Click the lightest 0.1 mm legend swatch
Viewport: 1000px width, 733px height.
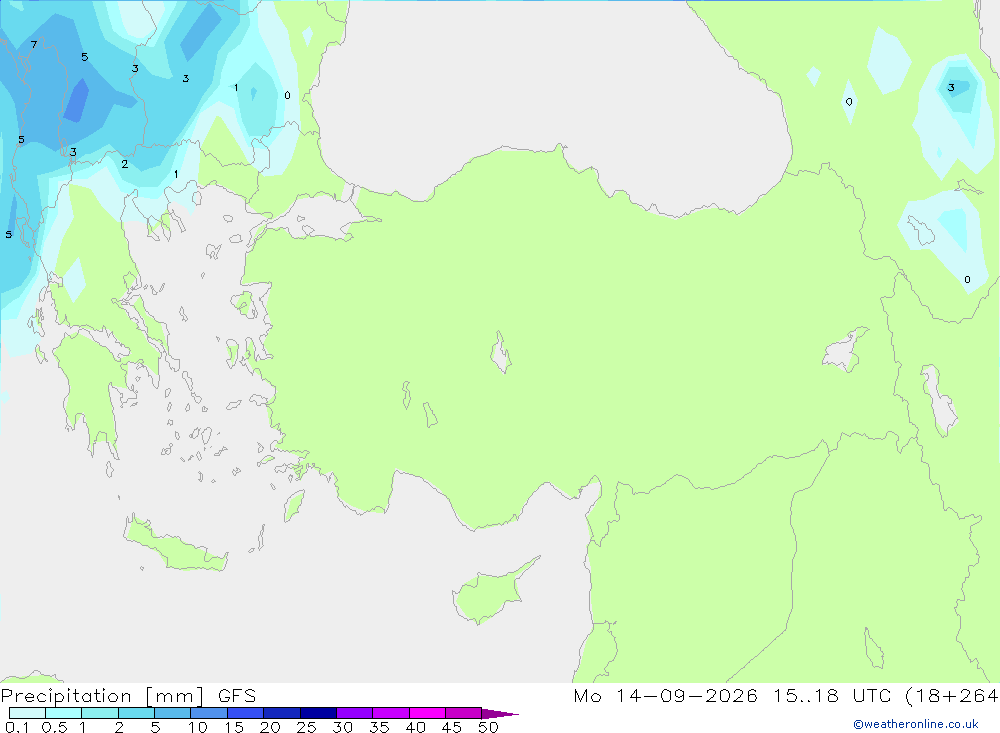pos(27,713)
